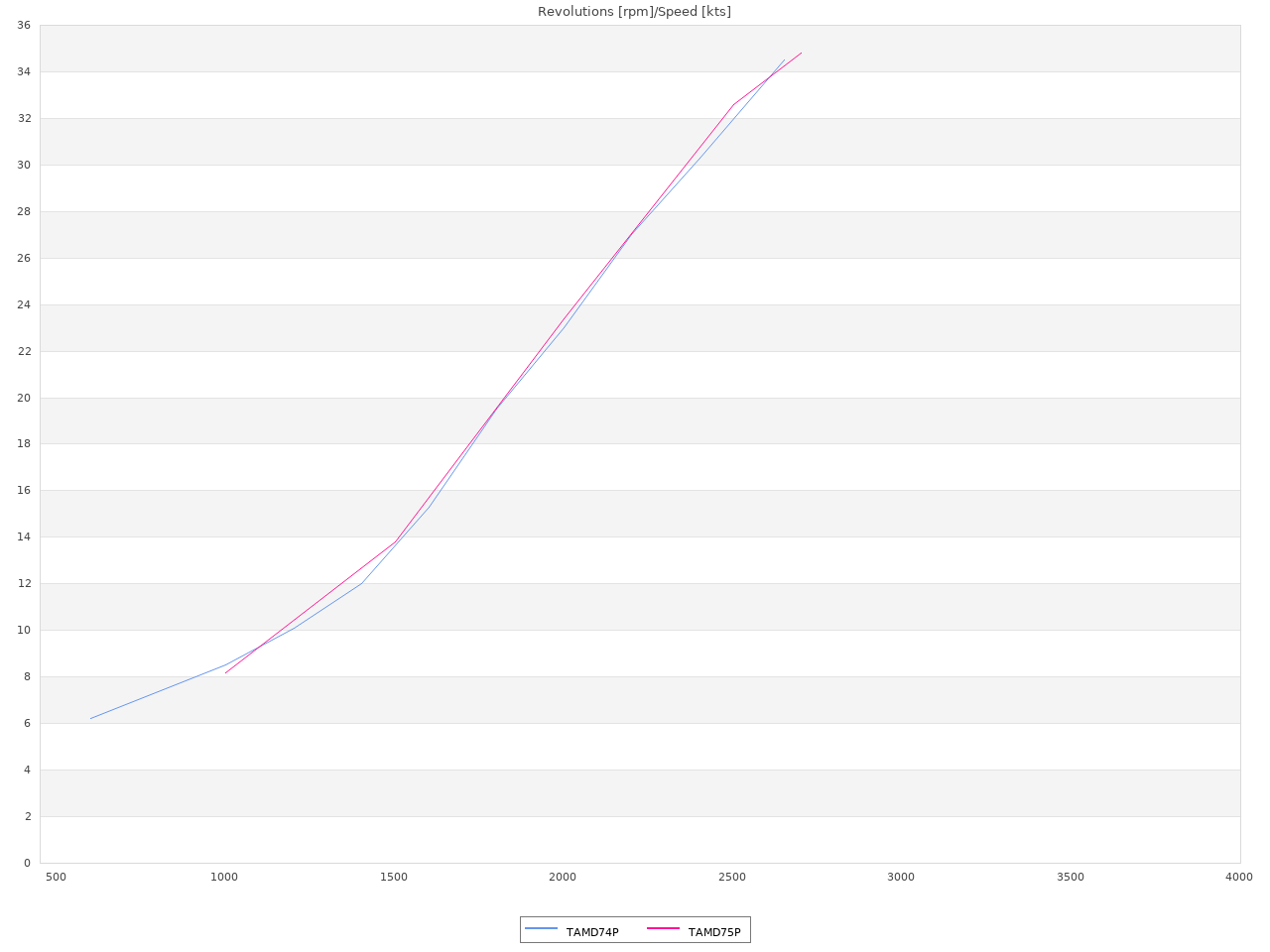Click the 1000 label on the x-axis
Image resolution: width=1270 pixels, height=952 pixels.
click(225, 877)
